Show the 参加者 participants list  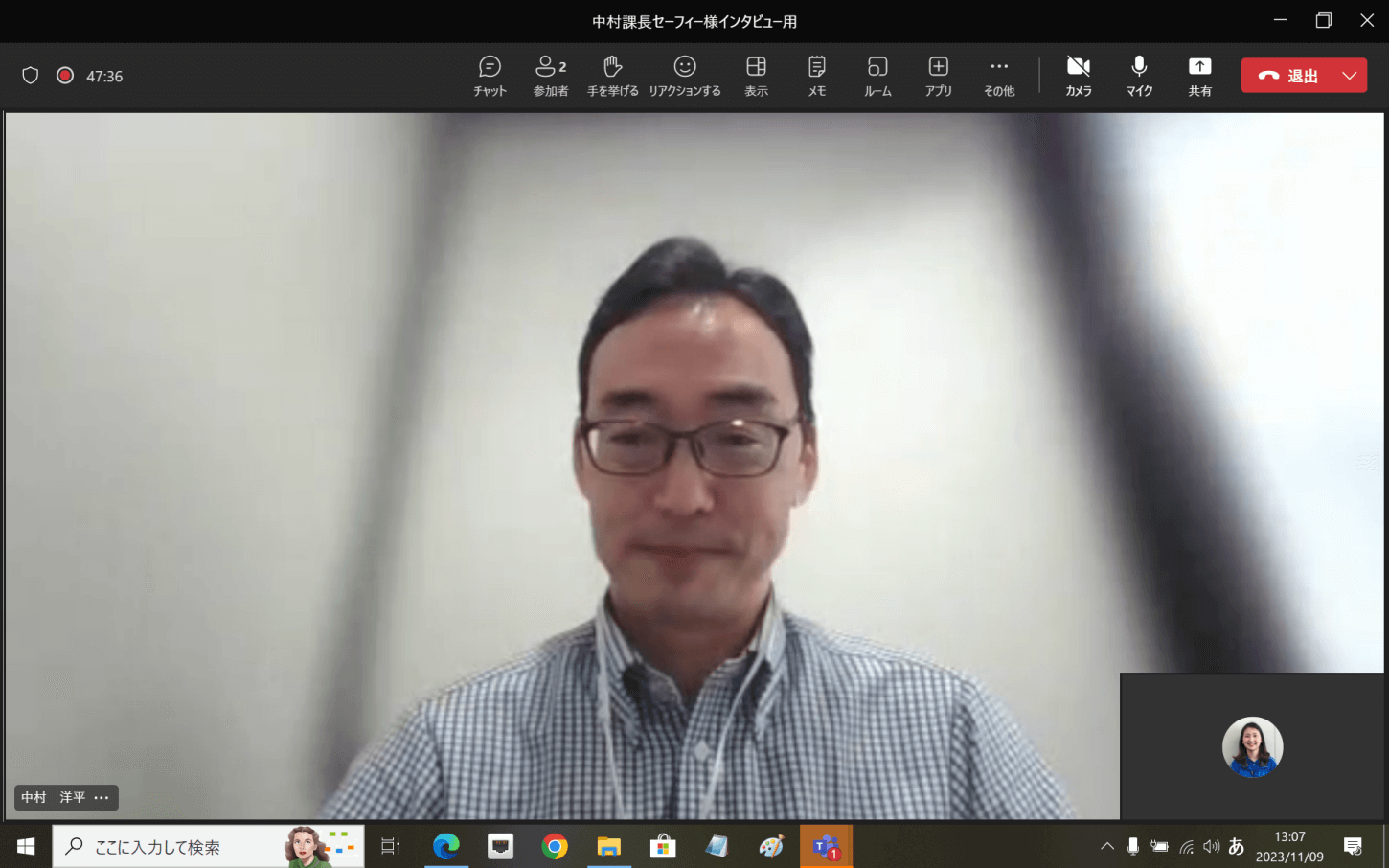coord(551,76)
